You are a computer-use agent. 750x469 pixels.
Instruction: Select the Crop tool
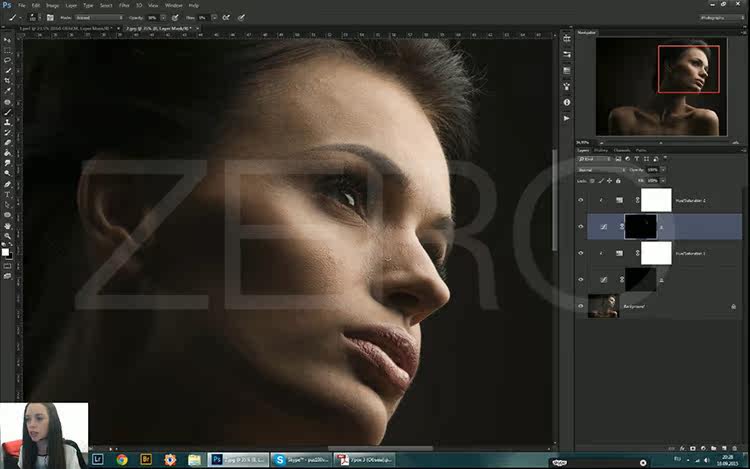[x=7, y=81]
